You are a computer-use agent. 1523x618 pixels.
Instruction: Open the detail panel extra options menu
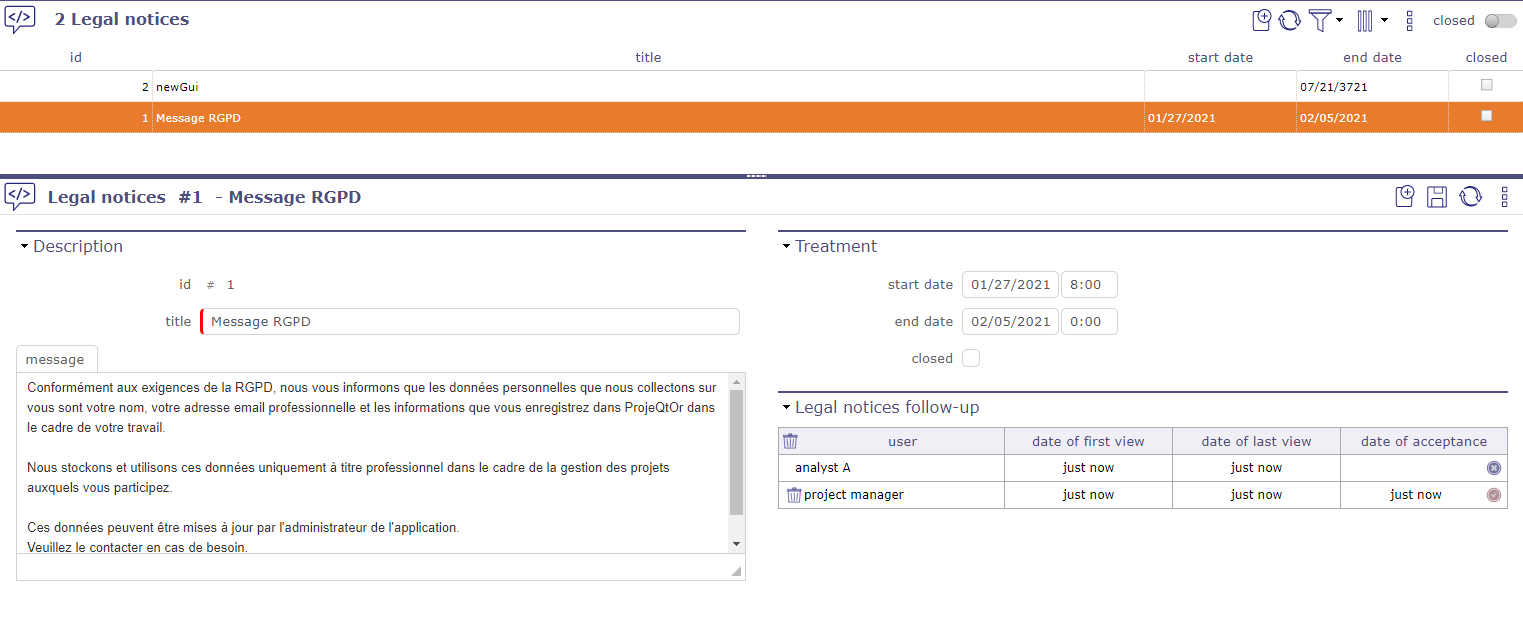point(1504,197)
